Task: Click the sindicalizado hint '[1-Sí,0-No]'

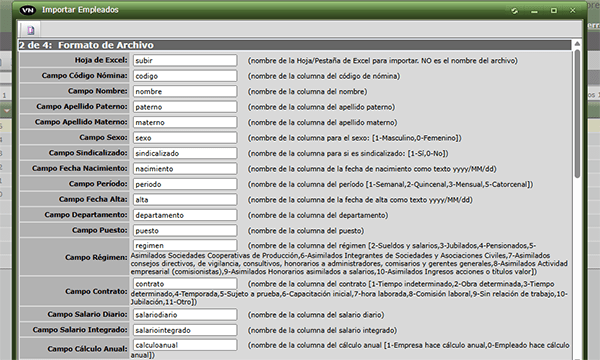Action: pyautogui.click(x=428, y=153)
